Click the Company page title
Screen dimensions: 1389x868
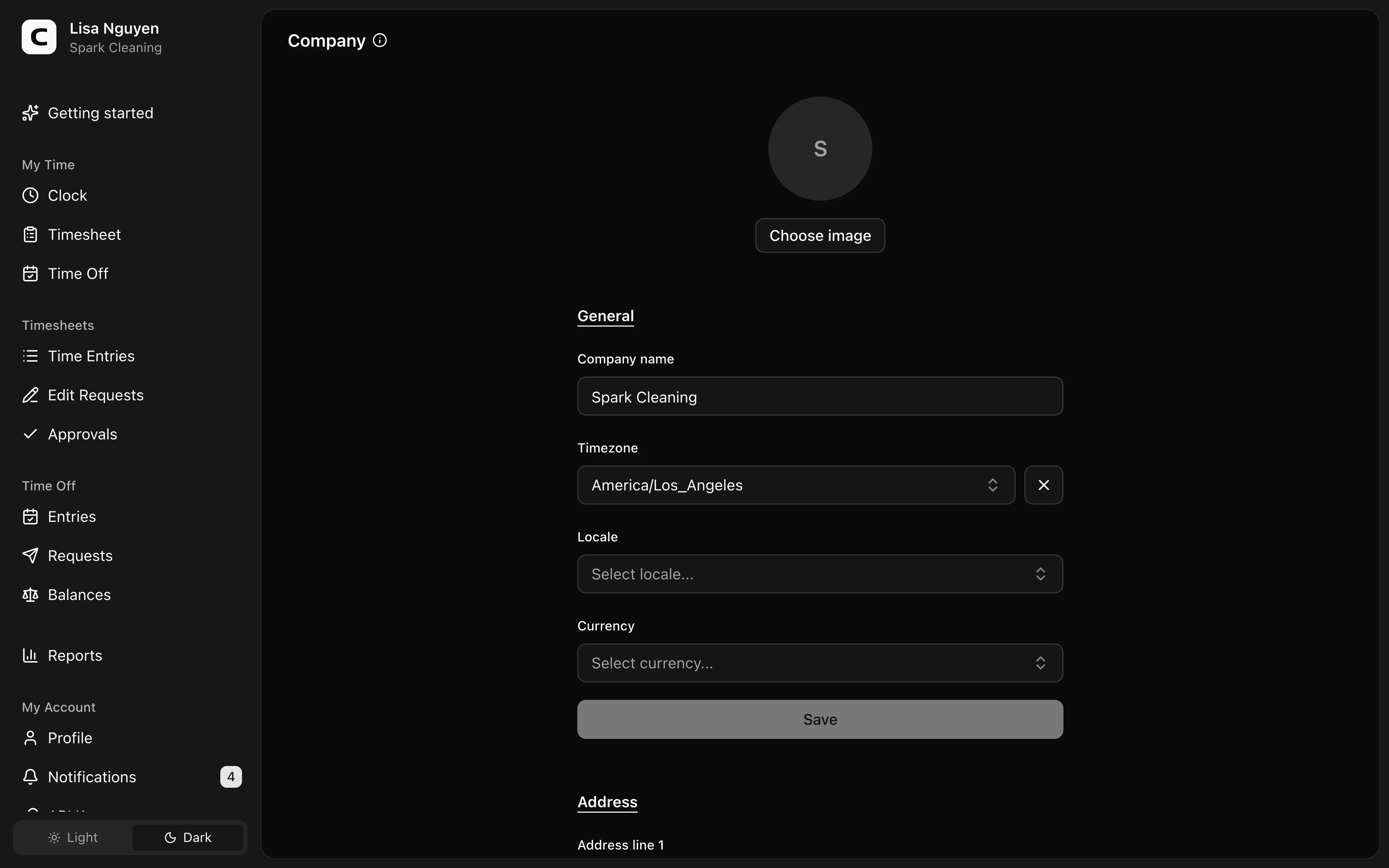pos(326,41)
